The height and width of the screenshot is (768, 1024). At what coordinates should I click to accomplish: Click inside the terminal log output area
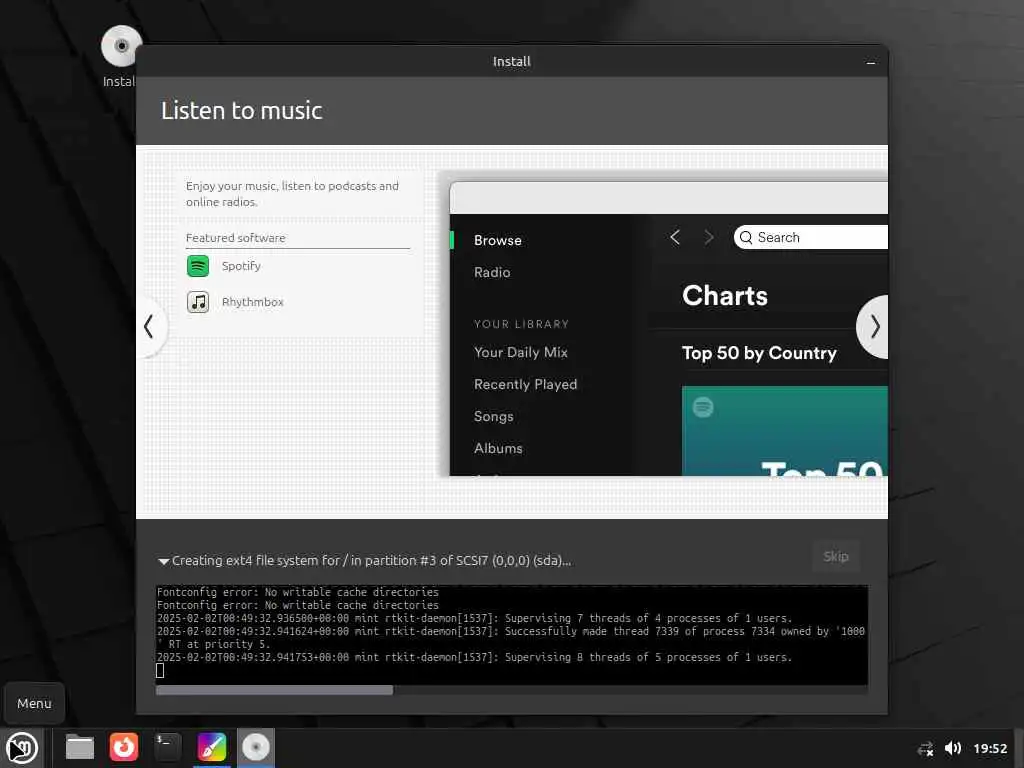click(512, 635)
